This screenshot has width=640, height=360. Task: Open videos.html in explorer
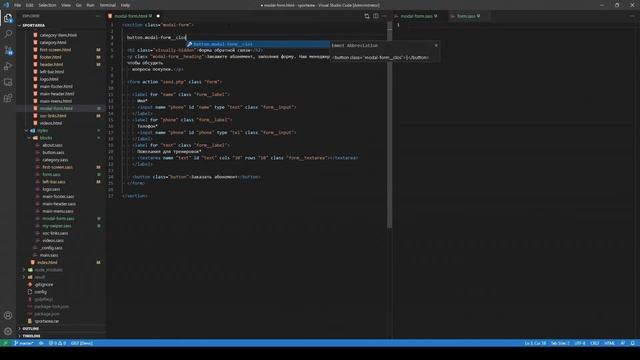51,123
